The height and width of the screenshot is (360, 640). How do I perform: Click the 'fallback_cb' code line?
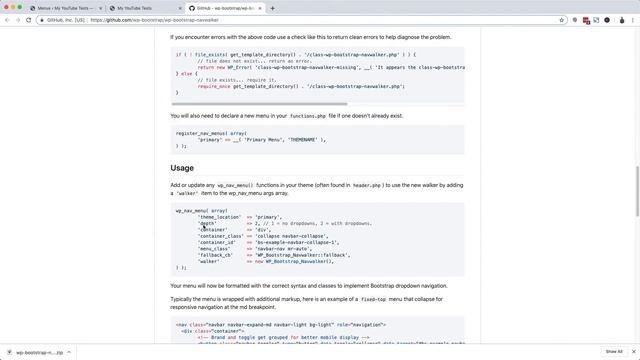(x=274, y=255)
